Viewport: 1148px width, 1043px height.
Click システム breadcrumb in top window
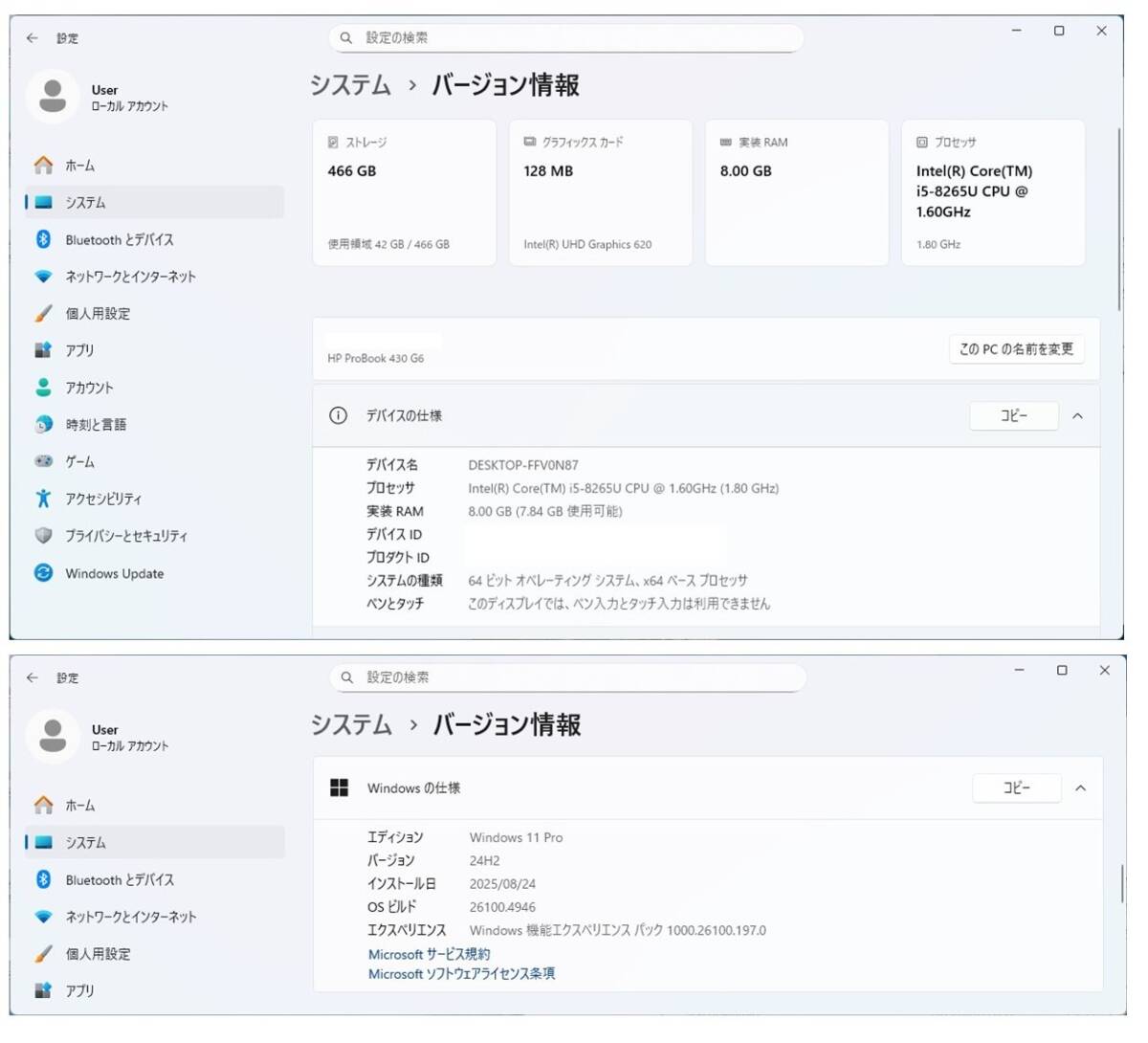[x=350, y=85]
